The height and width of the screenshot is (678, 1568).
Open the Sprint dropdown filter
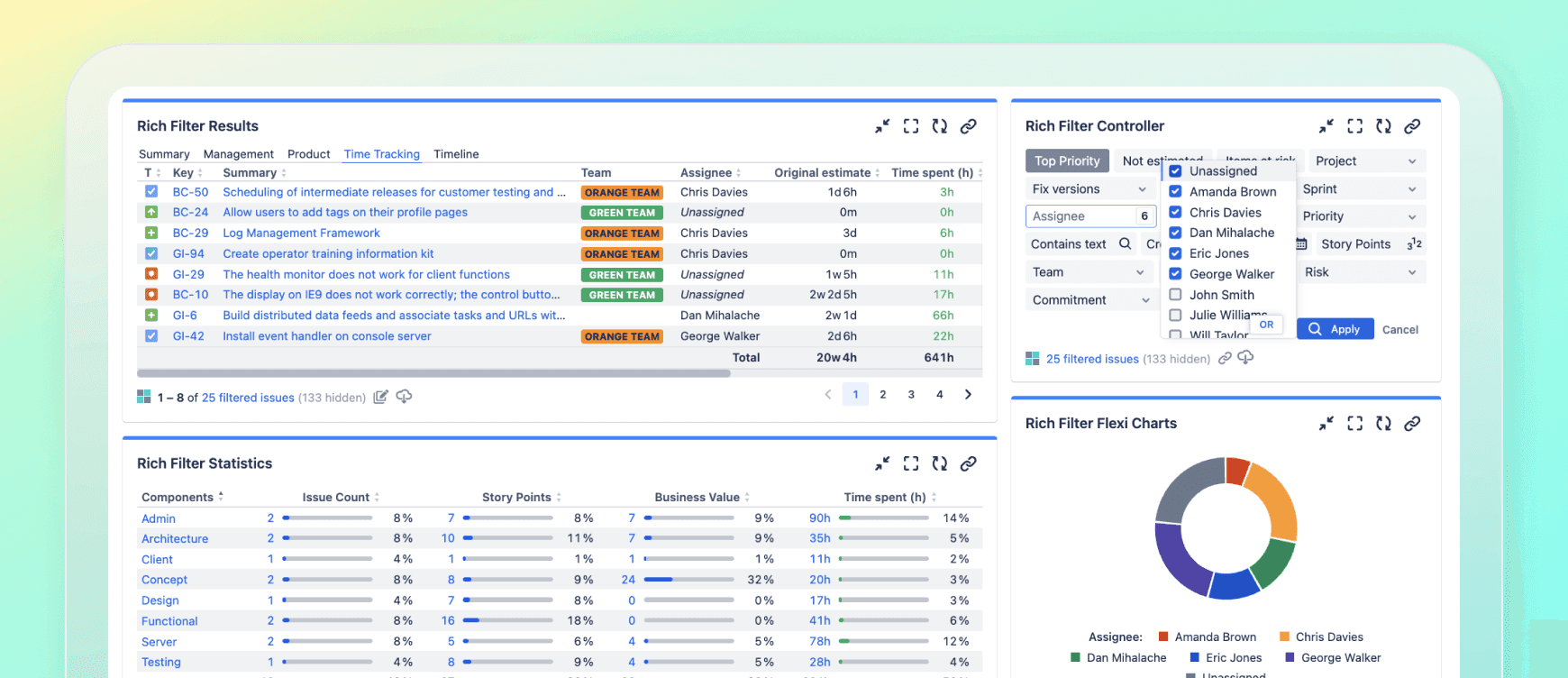pos(1361,189)
